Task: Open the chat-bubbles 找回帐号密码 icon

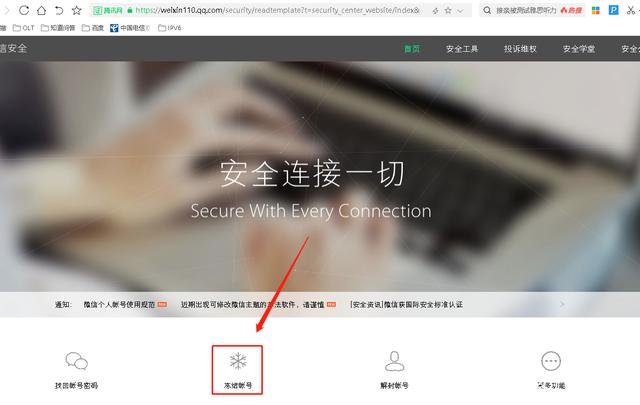Action: tap(76, 361)
